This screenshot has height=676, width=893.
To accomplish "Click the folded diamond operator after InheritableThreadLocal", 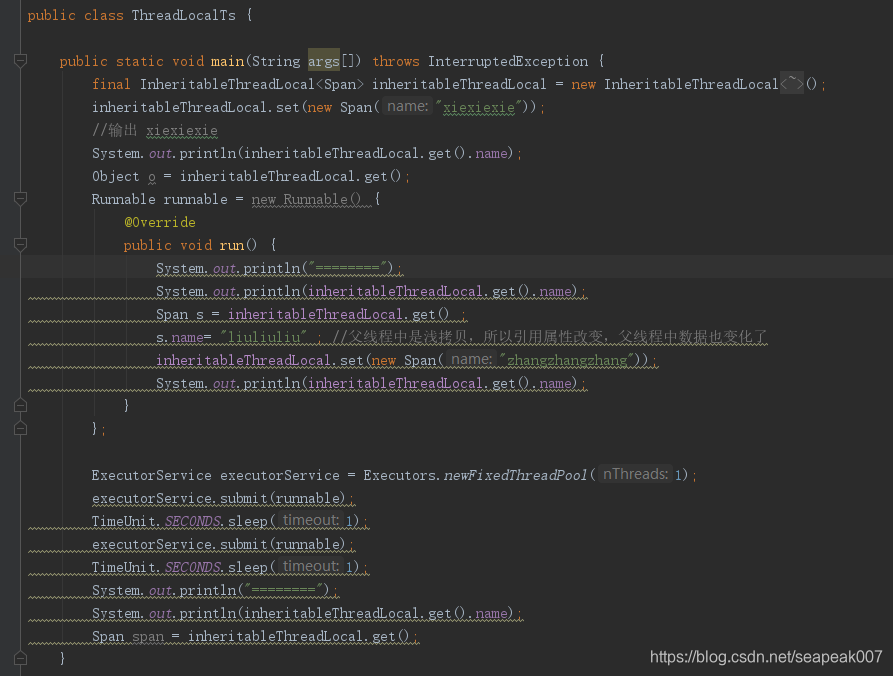I will (792, 84).
